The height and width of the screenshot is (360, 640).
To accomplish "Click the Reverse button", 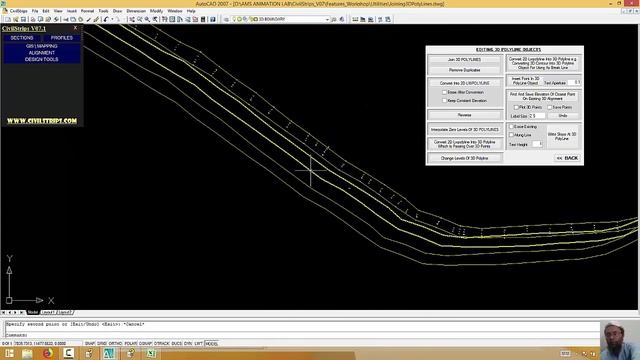I will [x=464, y=115].
